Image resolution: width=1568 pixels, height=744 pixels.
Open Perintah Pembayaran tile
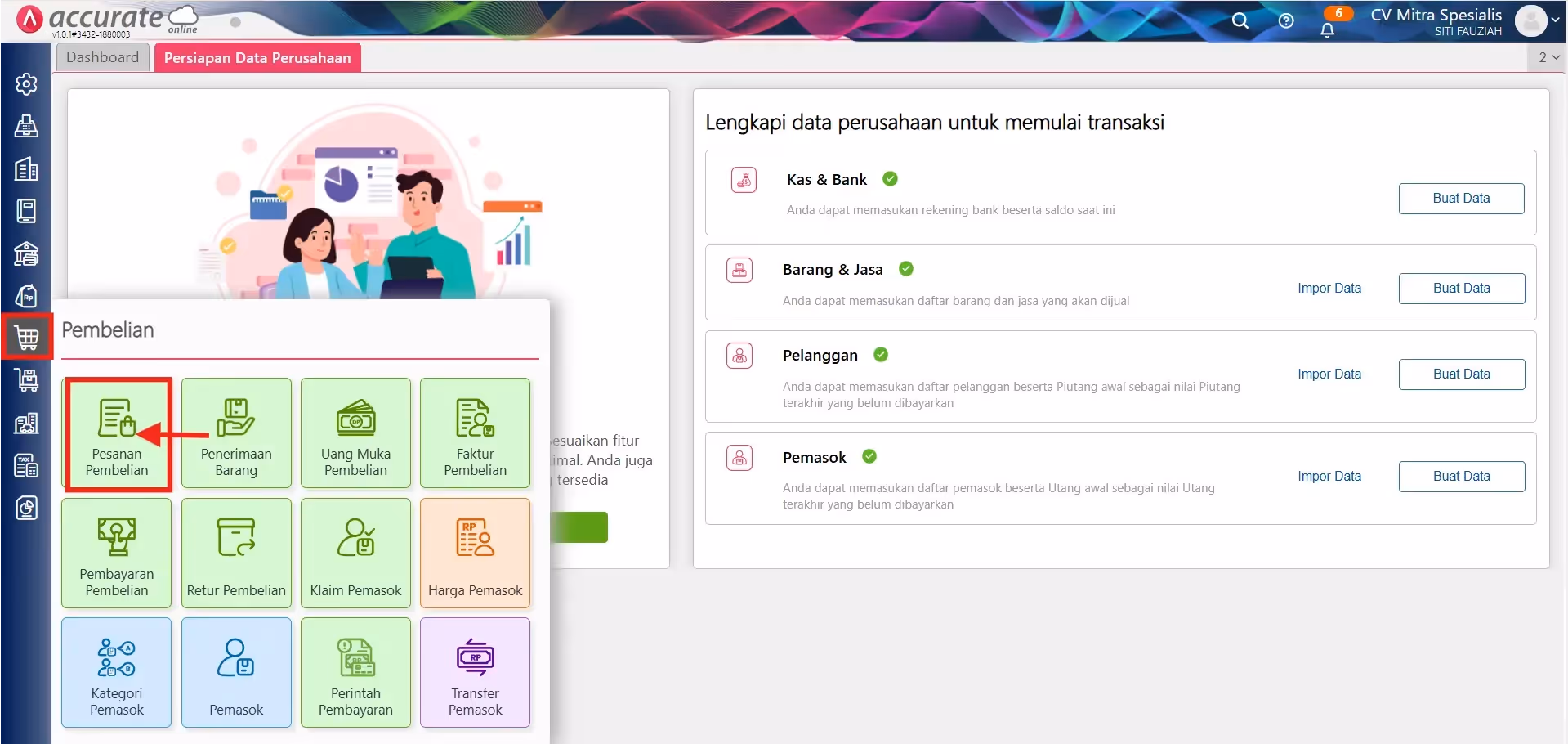[x=355, y=673]
